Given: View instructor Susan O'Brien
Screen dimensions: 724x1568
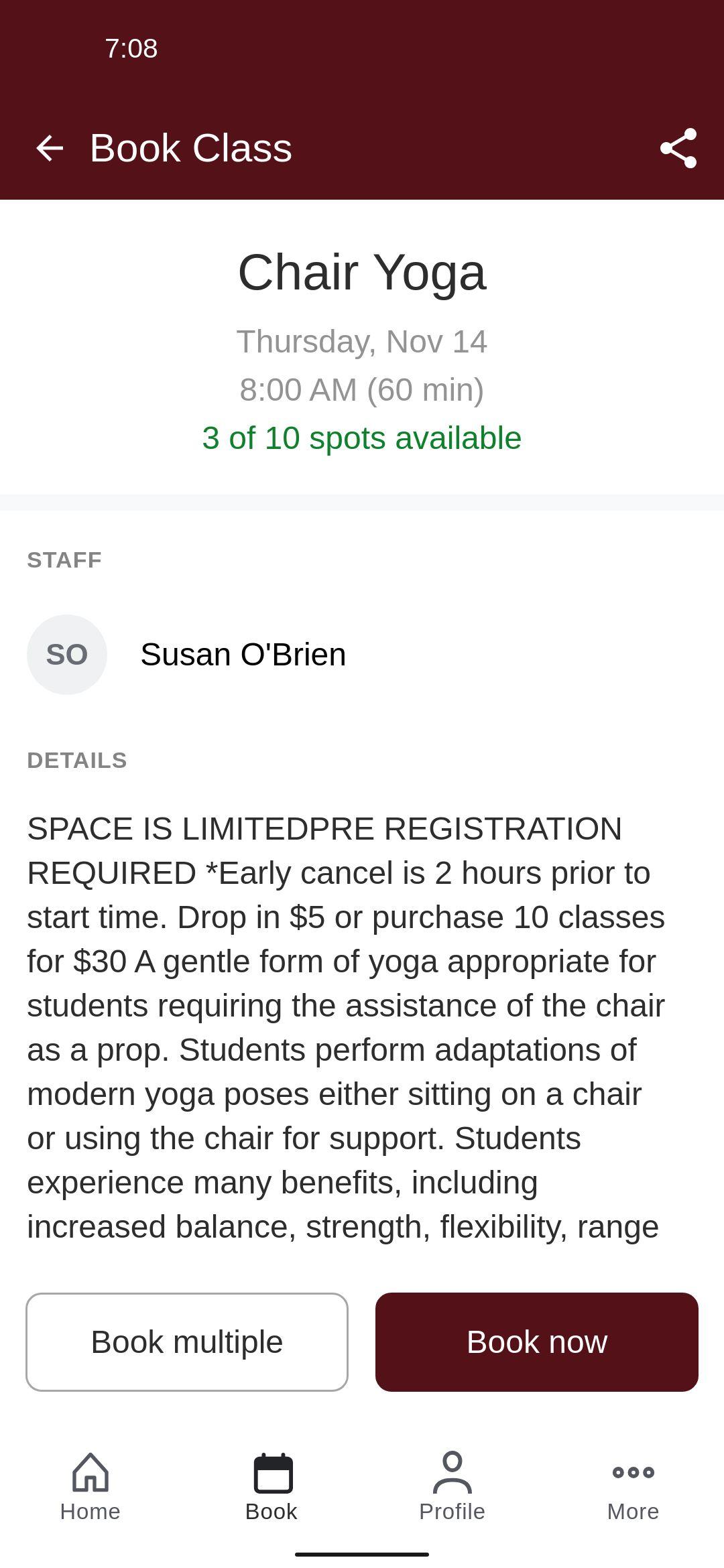Looking at the screenshot, I should pos(243,655).
